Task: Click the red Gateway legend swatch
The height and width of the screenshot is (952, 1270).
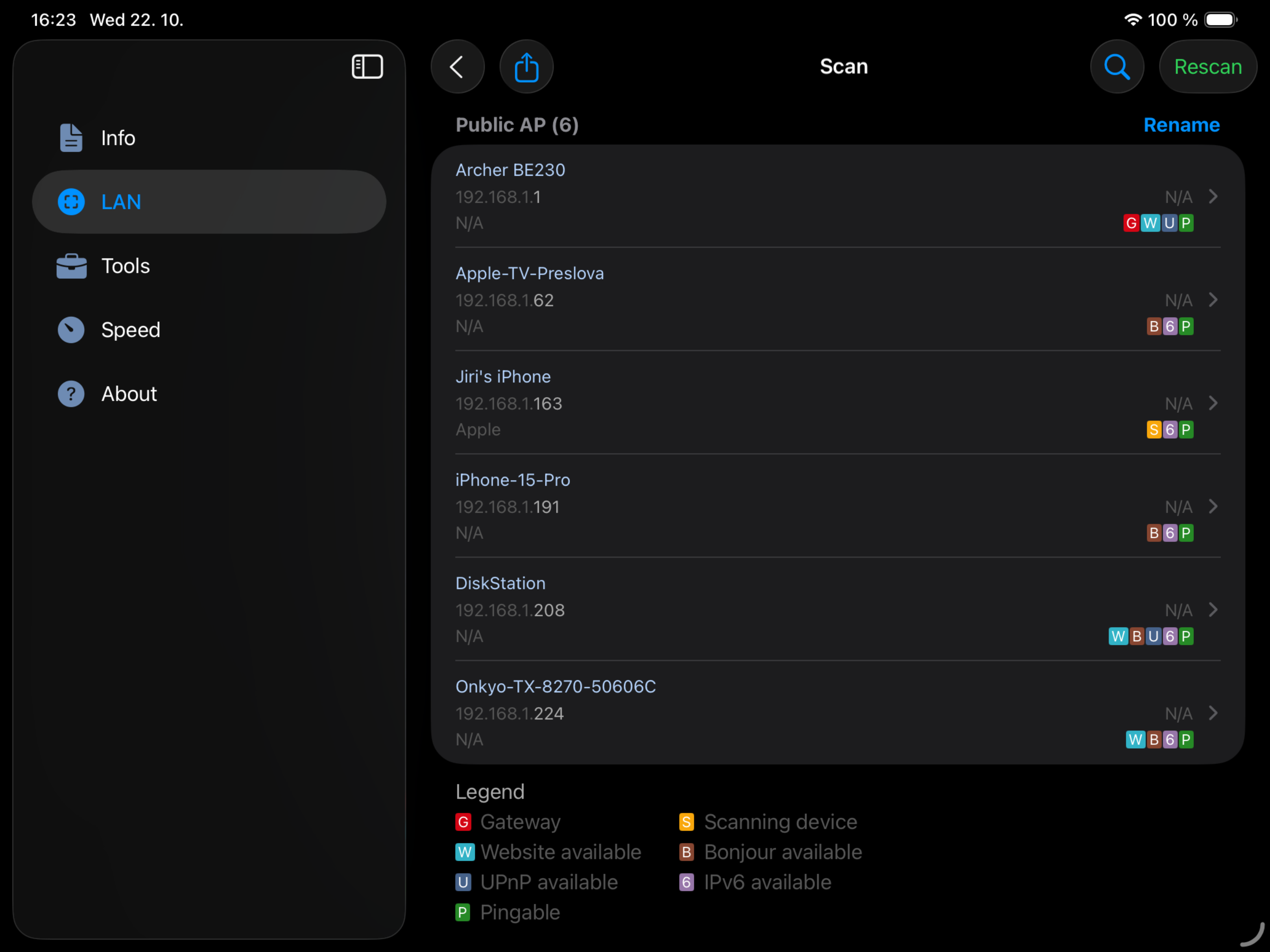Action: pos(463,822)
